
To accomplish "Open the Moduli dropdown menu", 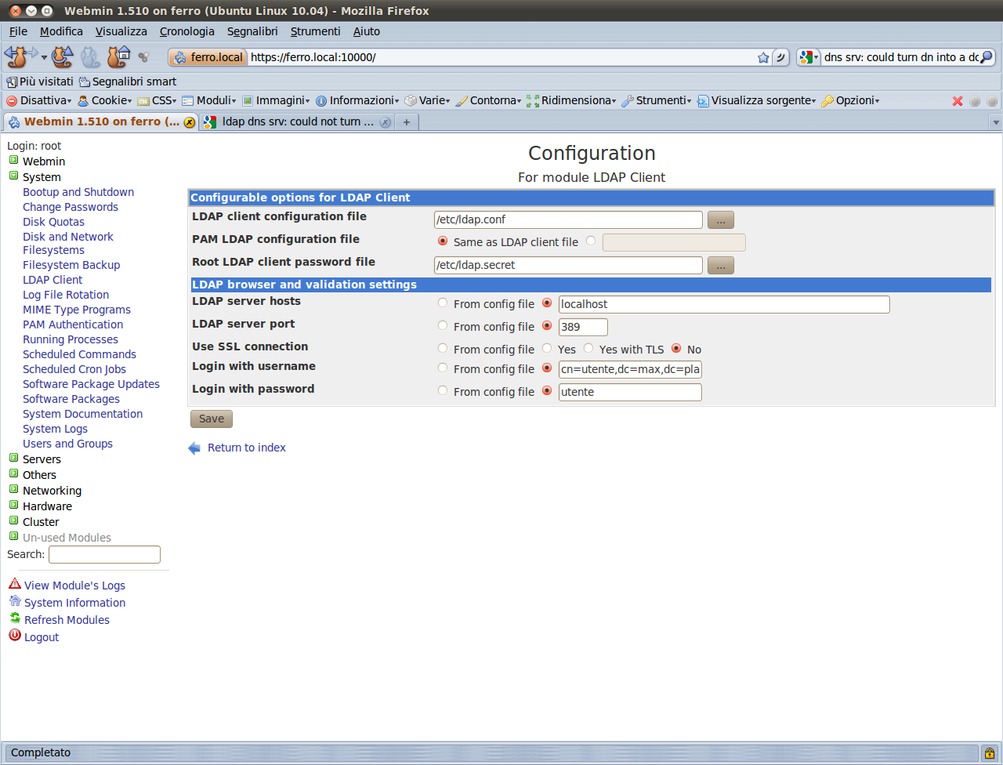I will point(209,101).
